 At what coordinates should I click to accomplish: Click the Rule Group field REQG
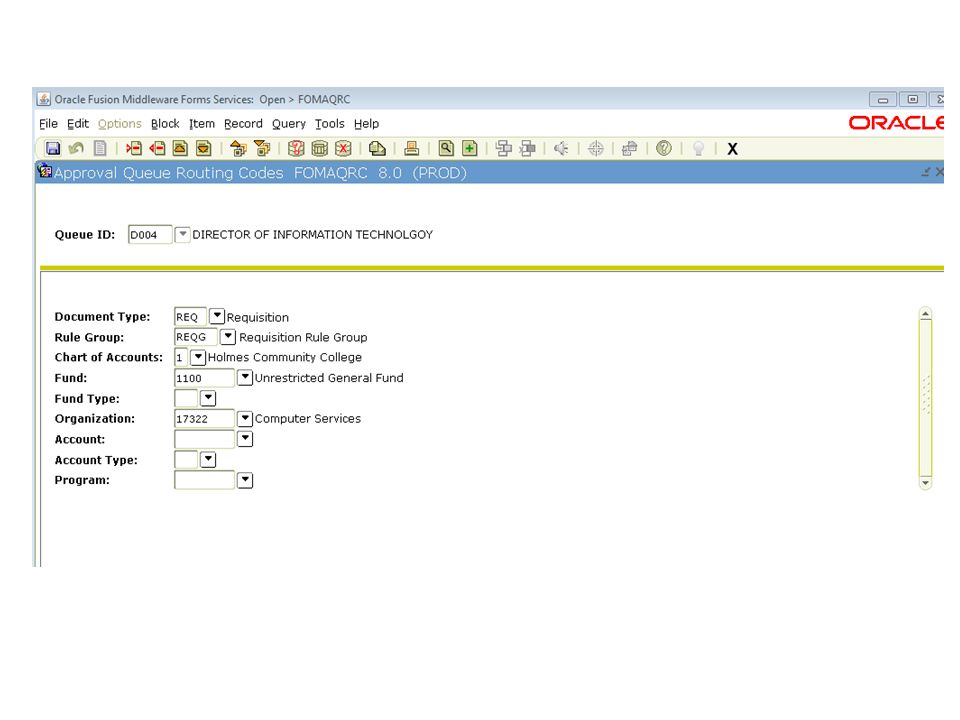pos(196,337)
